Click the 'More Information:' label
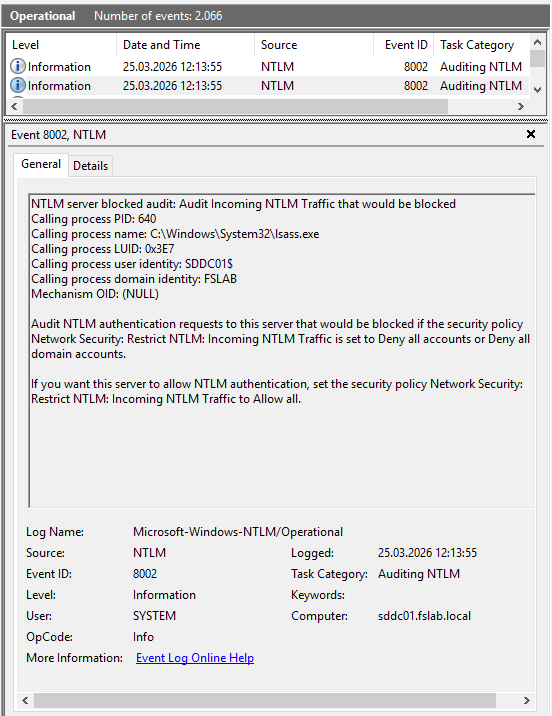The image size is (552, 716). point(74,658)
